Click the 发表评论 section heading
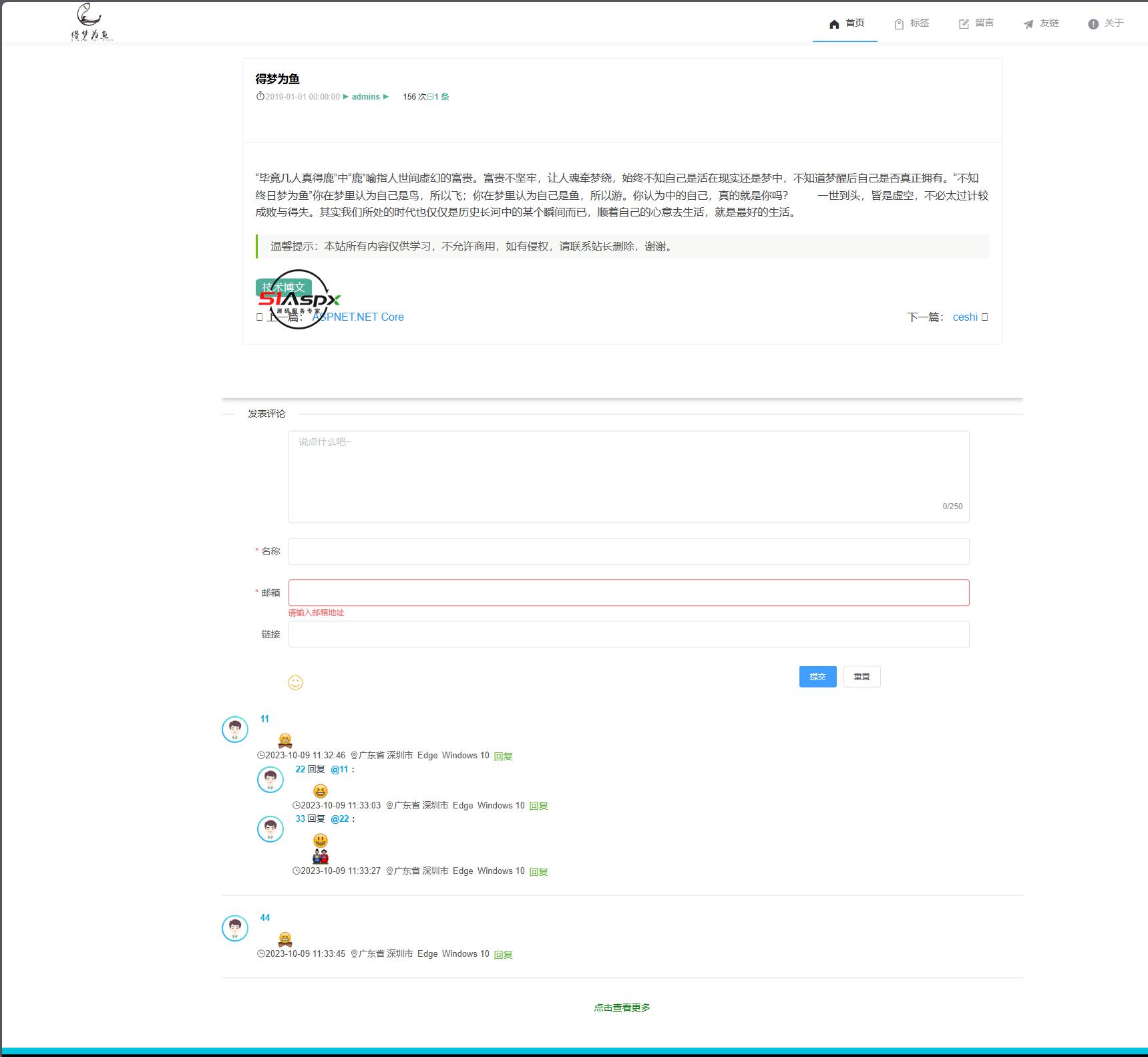The width and height of the screenshot is (1148, 1057). (266, 414)
